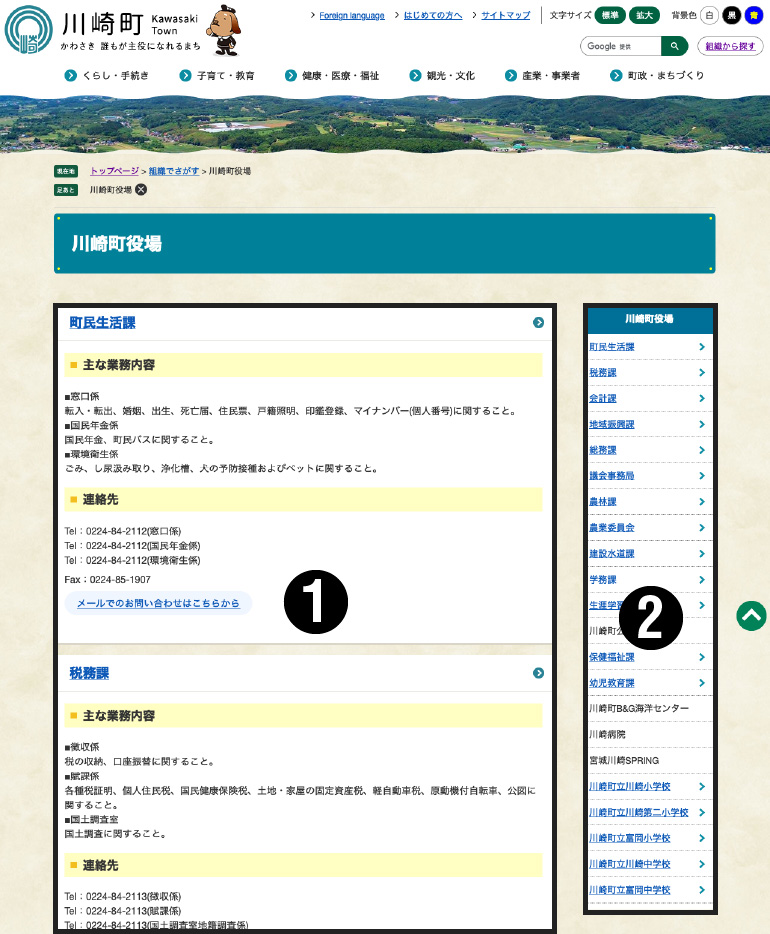Open 建設水道課 in the sidebar
The height and width of the screenshot is (934, 770).
click(x=612, y=553)
